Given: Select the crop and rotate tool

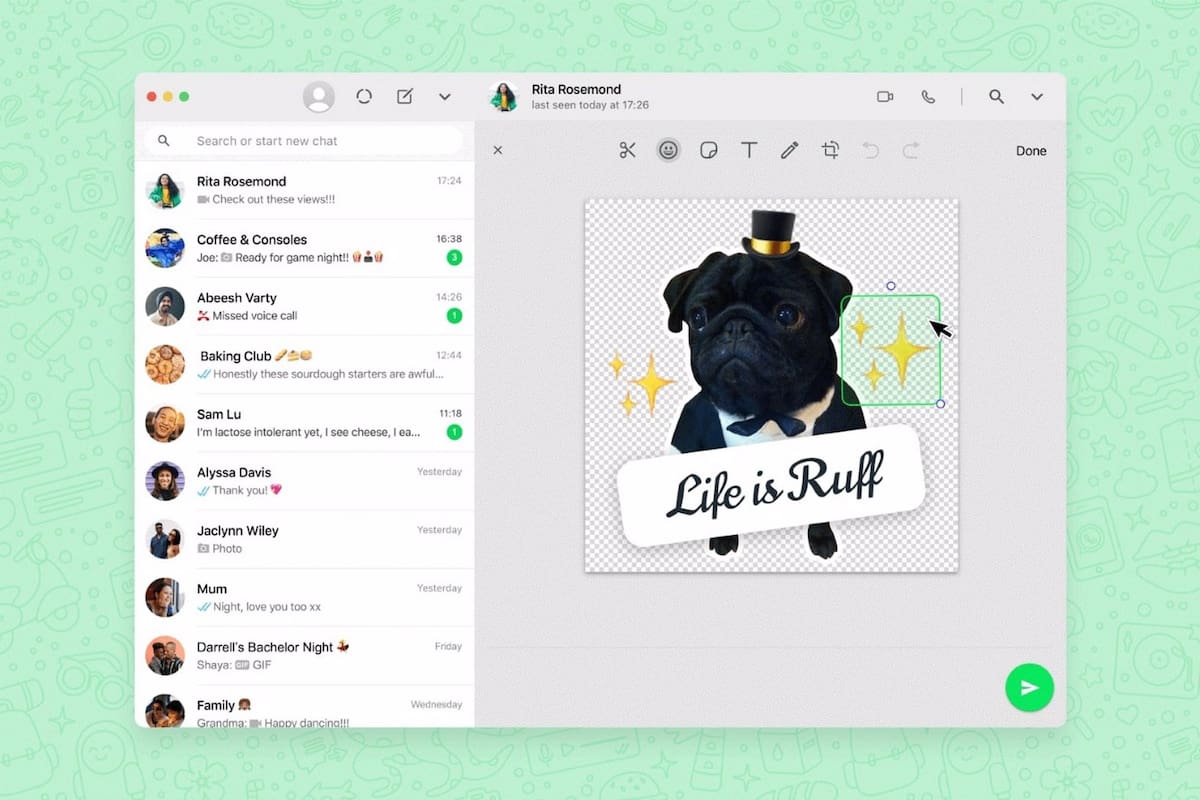Looking at the screenshot, I should [x=830, y=150].
